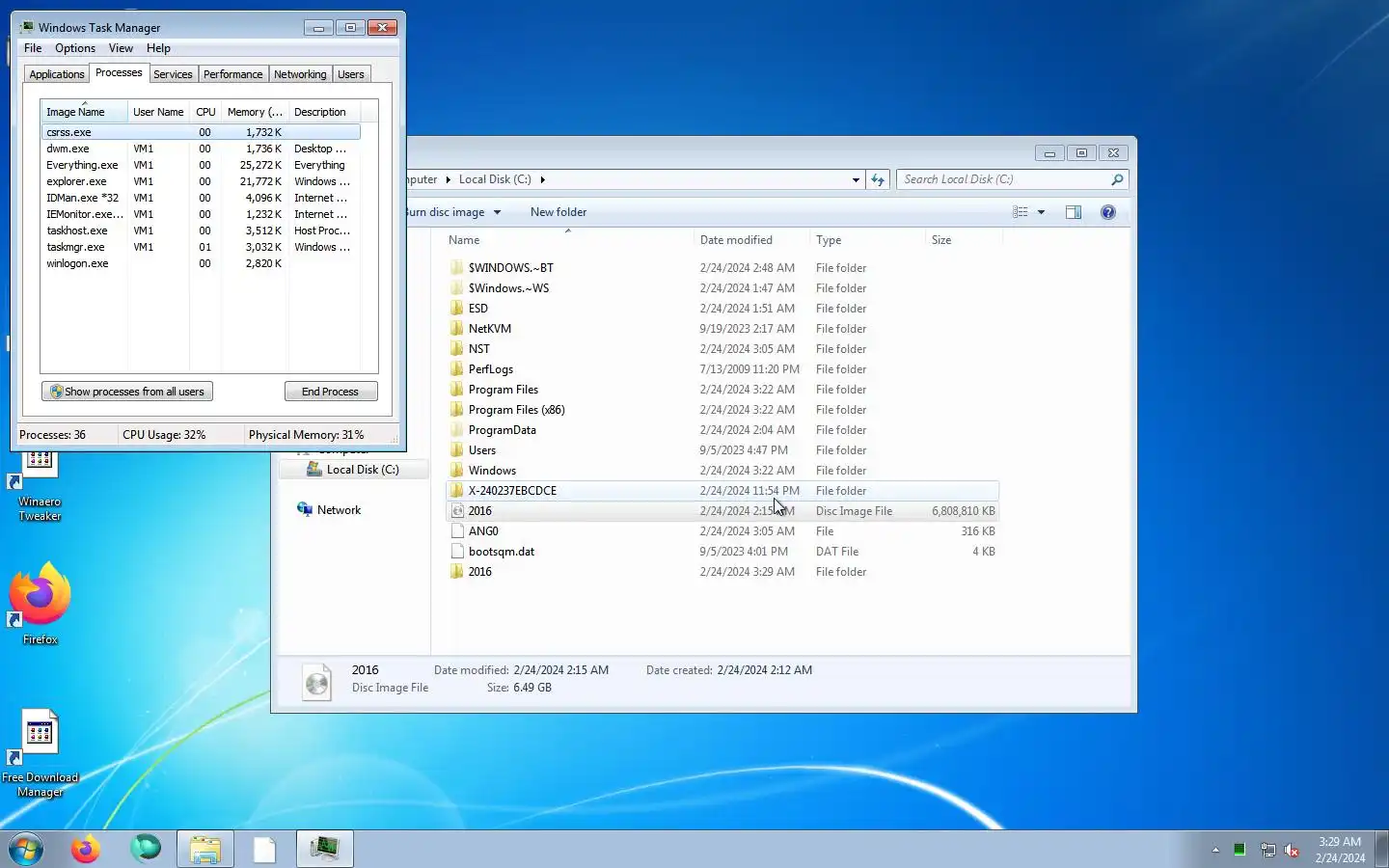Image resolution: width=1389 pixels, height=868 pixels.
Task: Select the 2016 disc image file icon
Action: [457, 511]
